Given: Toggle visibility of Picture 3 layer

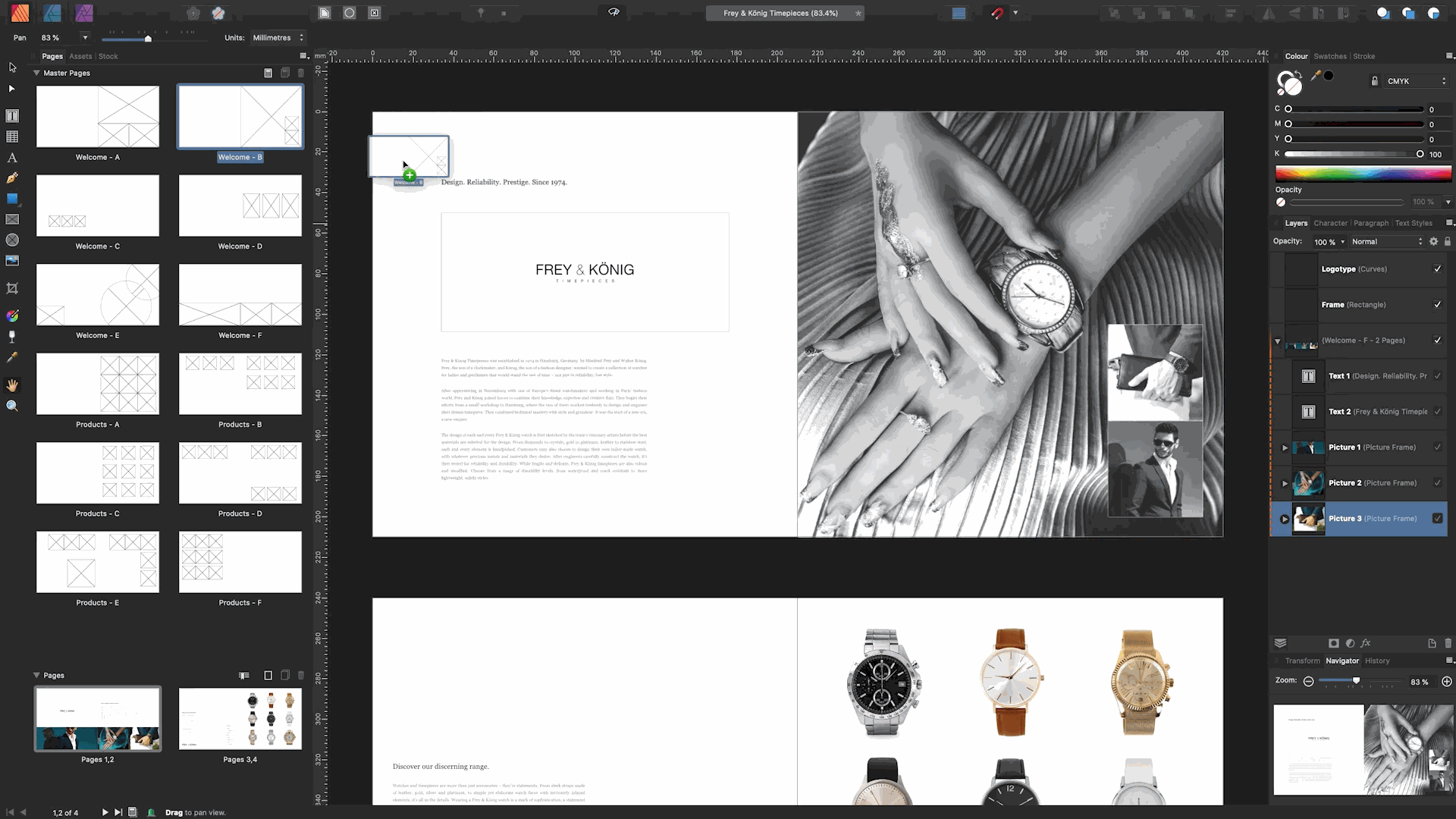Looking at the screenshot, I should tap(1439, 518).
